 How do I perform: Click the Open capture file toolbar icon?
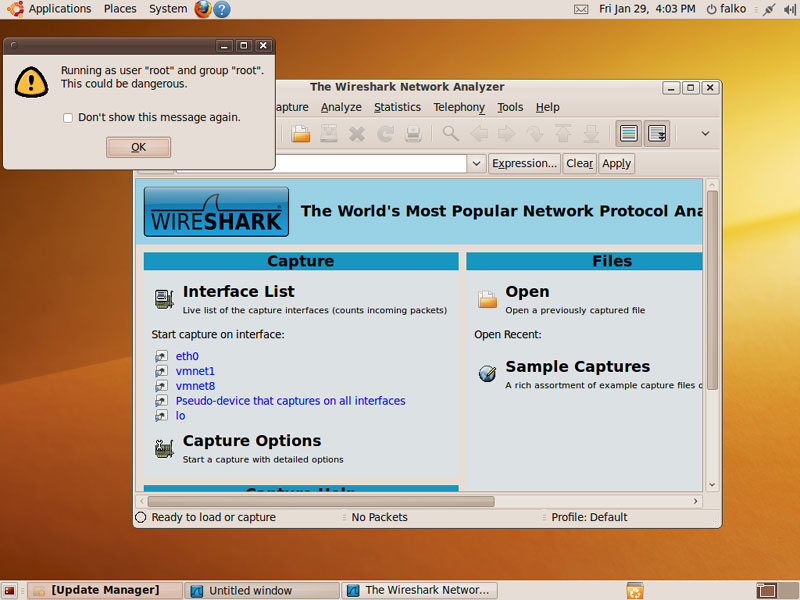[x=300, y=133]
